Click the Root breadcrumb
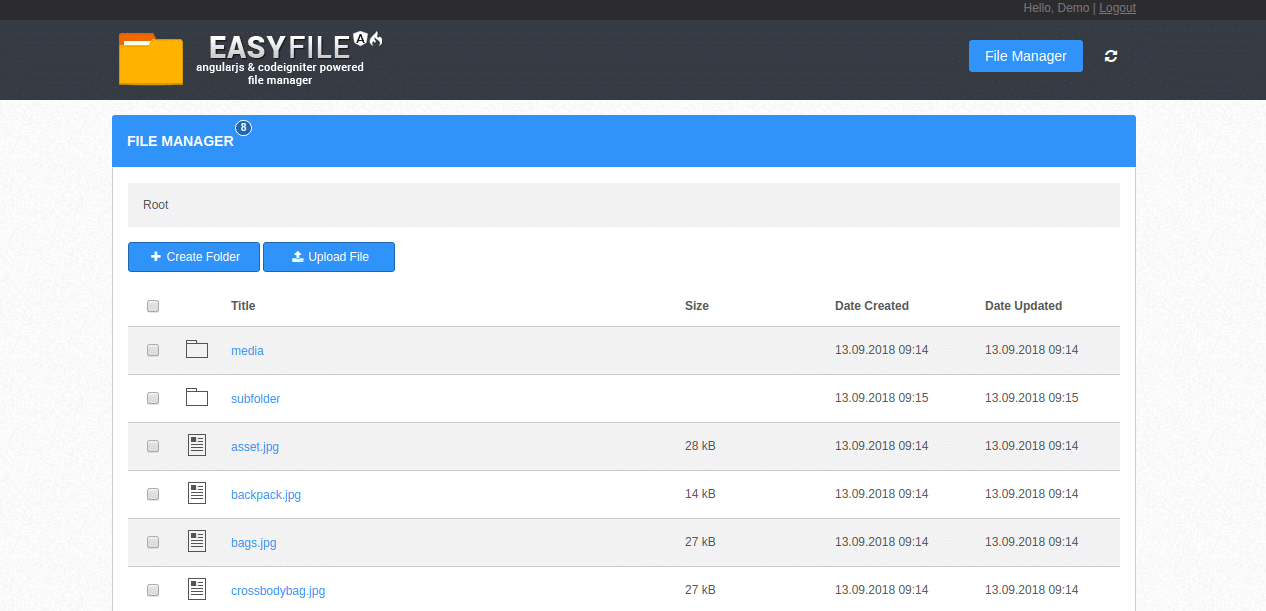The image size is (1266, 611). [x=155, y=204]
